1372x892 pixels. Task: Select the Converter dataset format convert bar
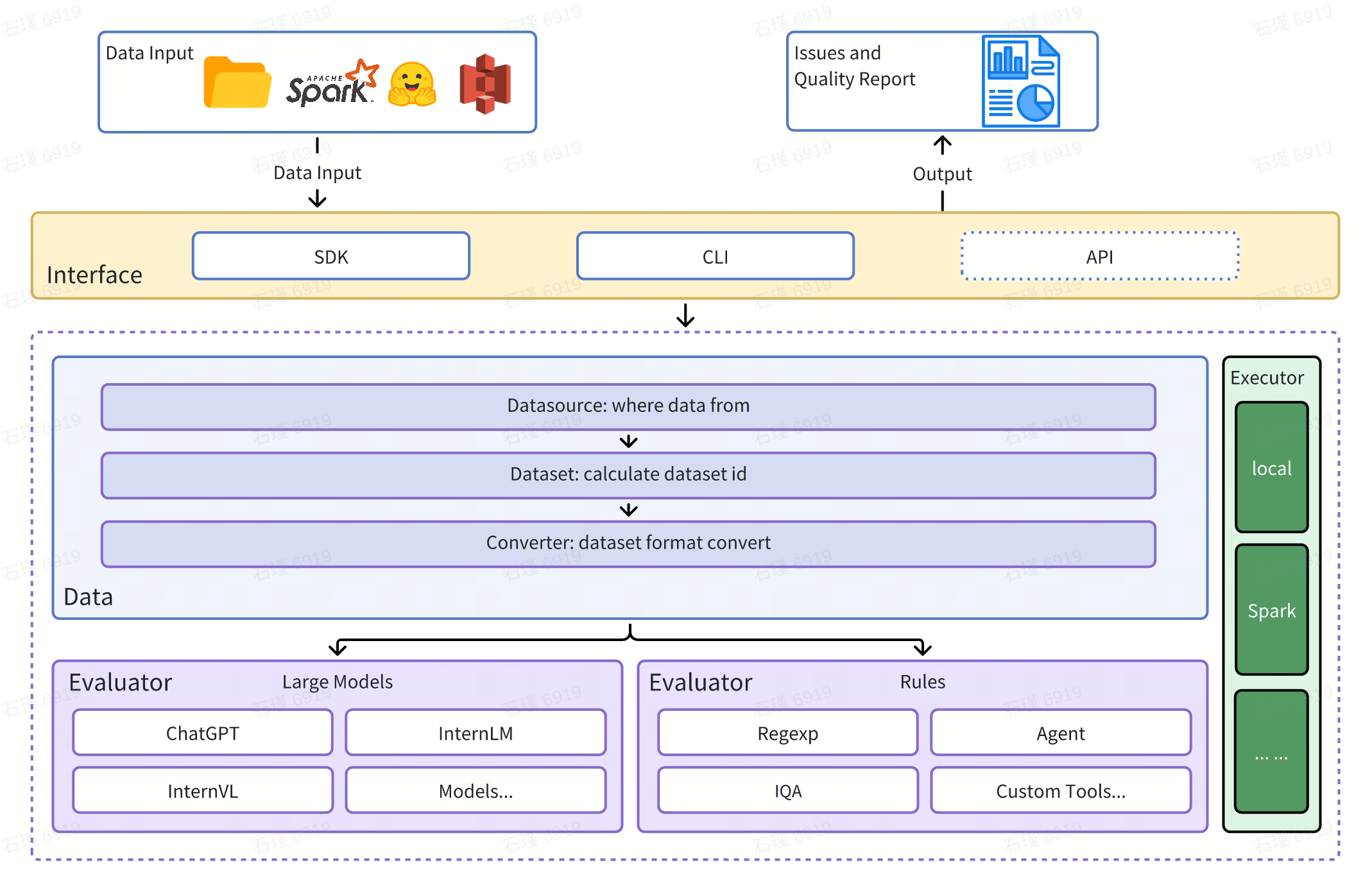pyautogui.click(x=628, y=544)
